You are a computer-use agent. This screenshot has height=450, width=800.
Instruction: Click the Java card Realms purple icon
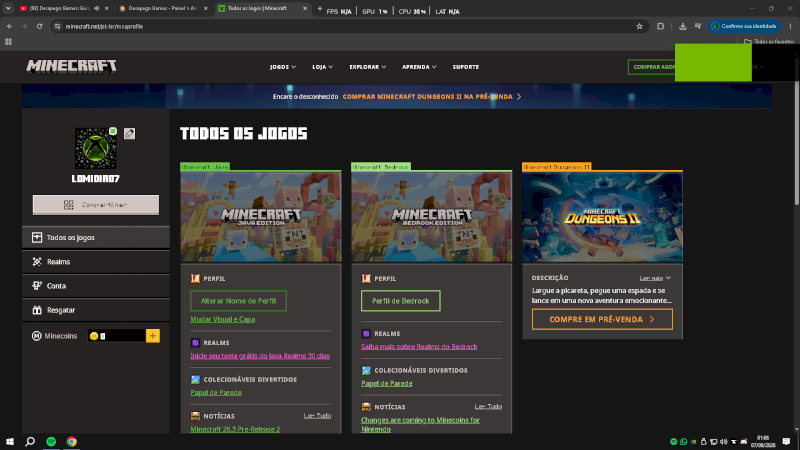[195, 343]
